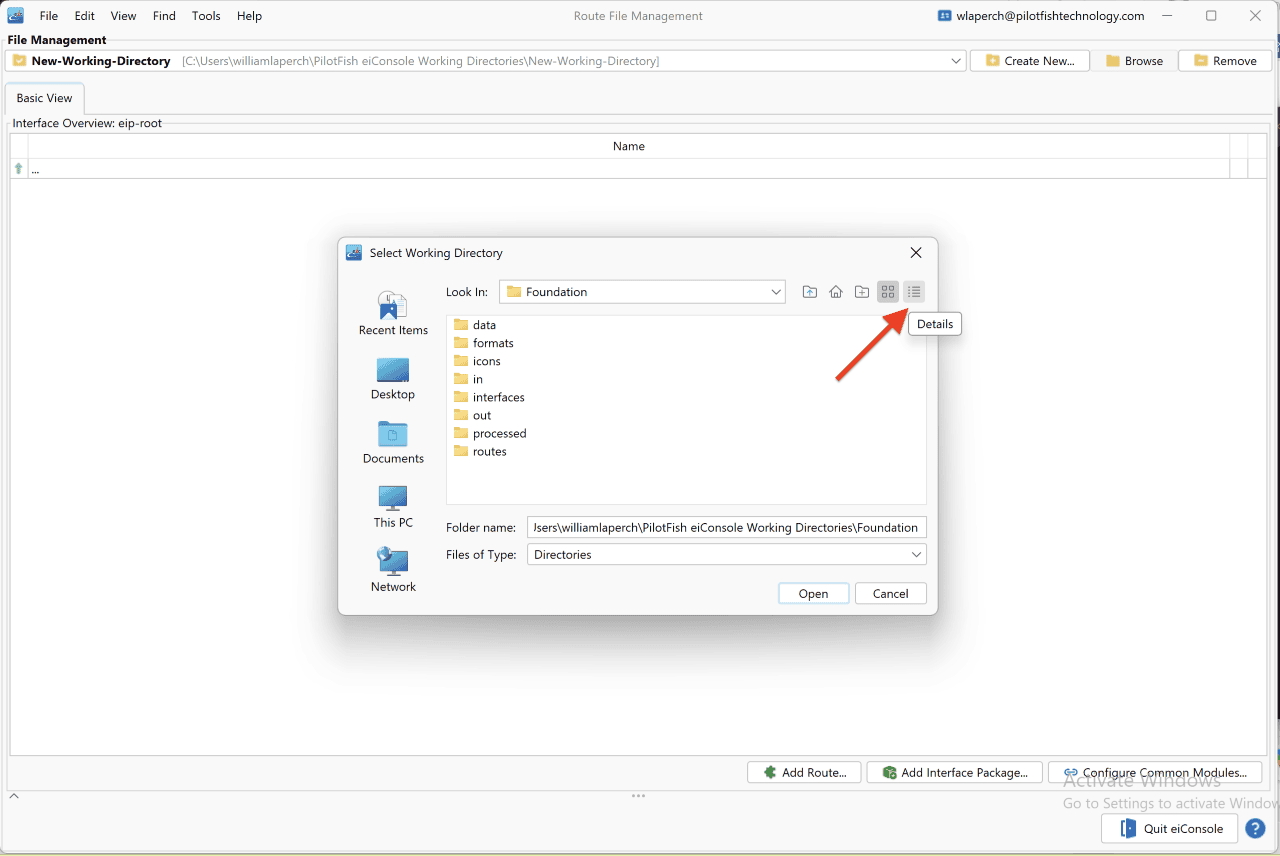Click the Remove button

tap(1225, 61)
